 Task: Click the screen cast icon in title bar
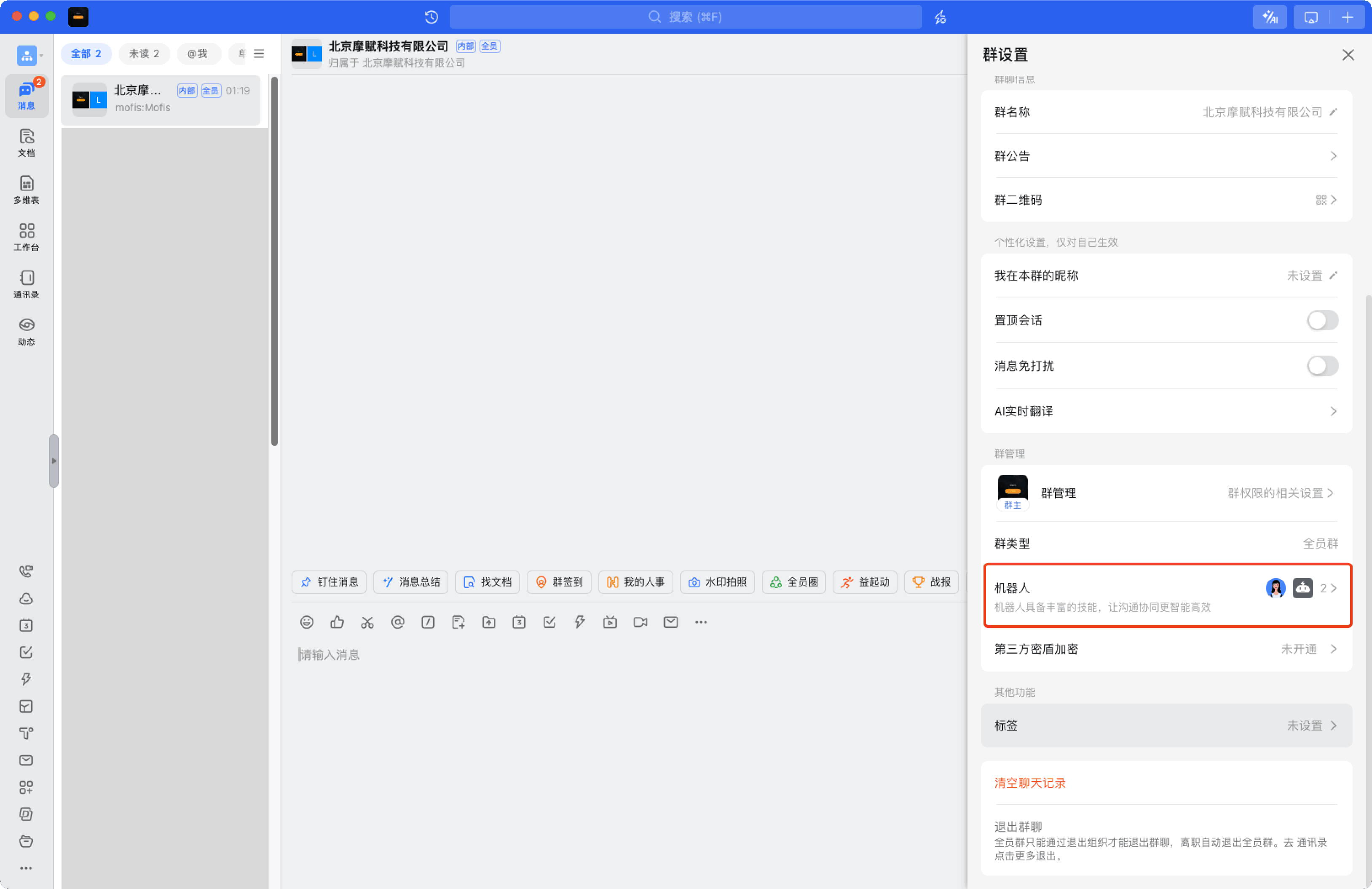(1311, 17)
